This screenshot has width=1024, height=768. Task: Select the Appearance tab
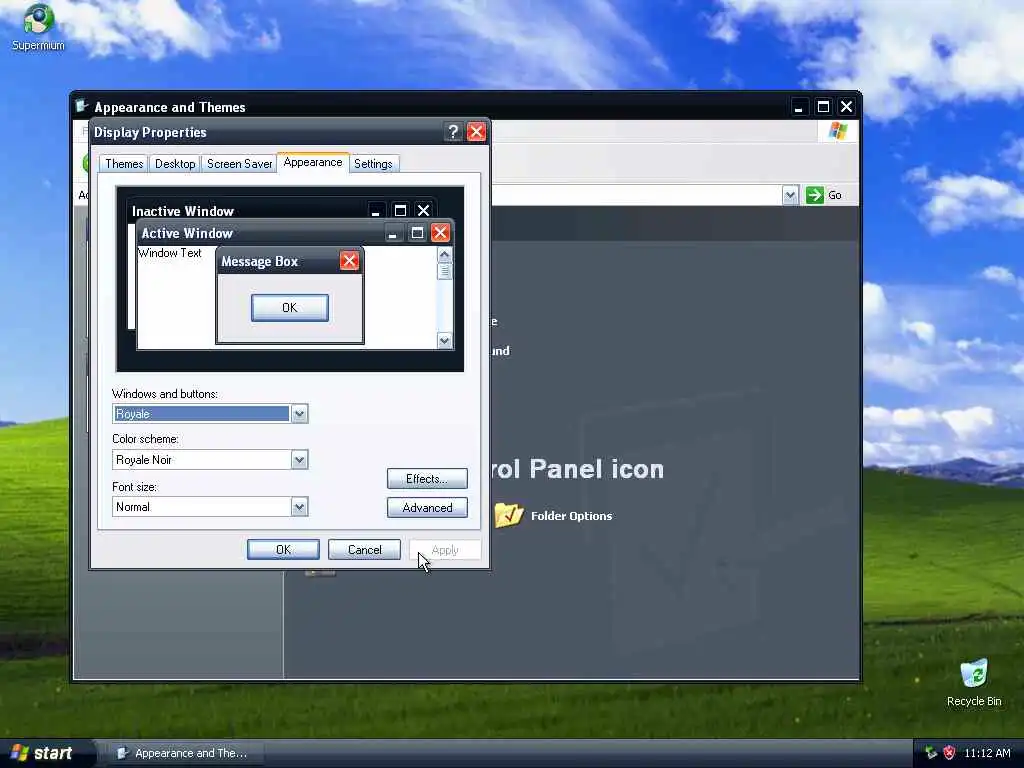click(x=313, y=163)
